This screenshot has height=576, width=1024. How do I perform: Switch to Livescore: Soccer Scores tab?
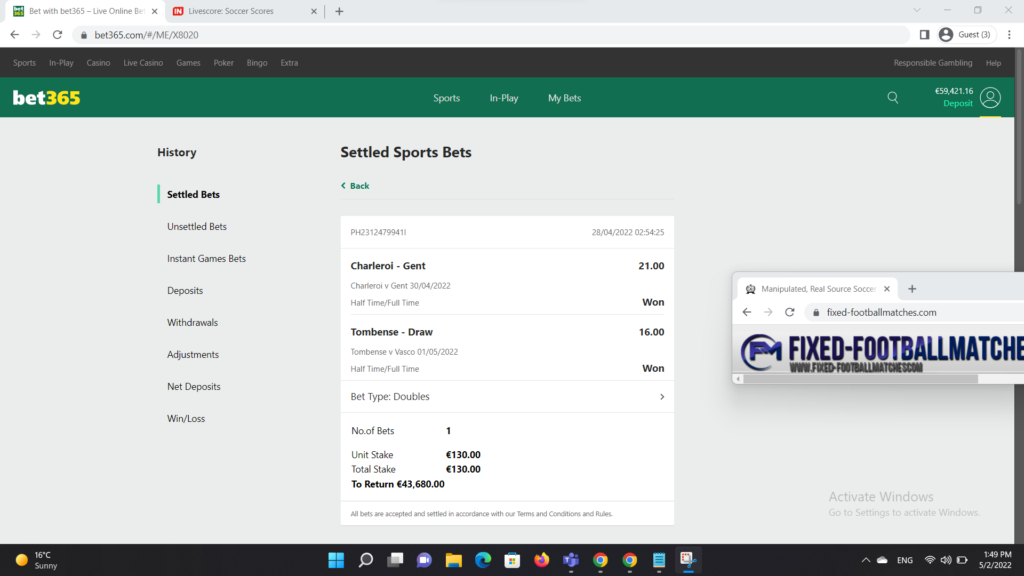(244, 11)
